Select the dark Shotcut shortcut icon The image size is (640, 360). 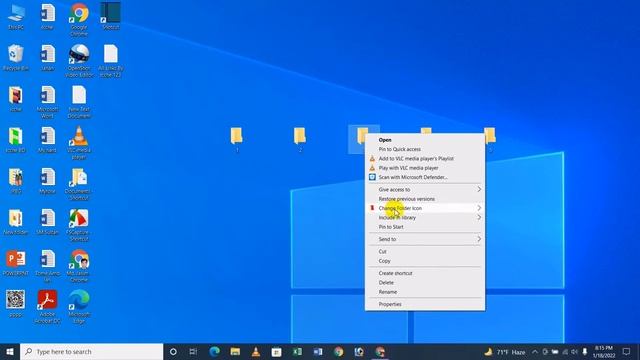click(111, 16)
